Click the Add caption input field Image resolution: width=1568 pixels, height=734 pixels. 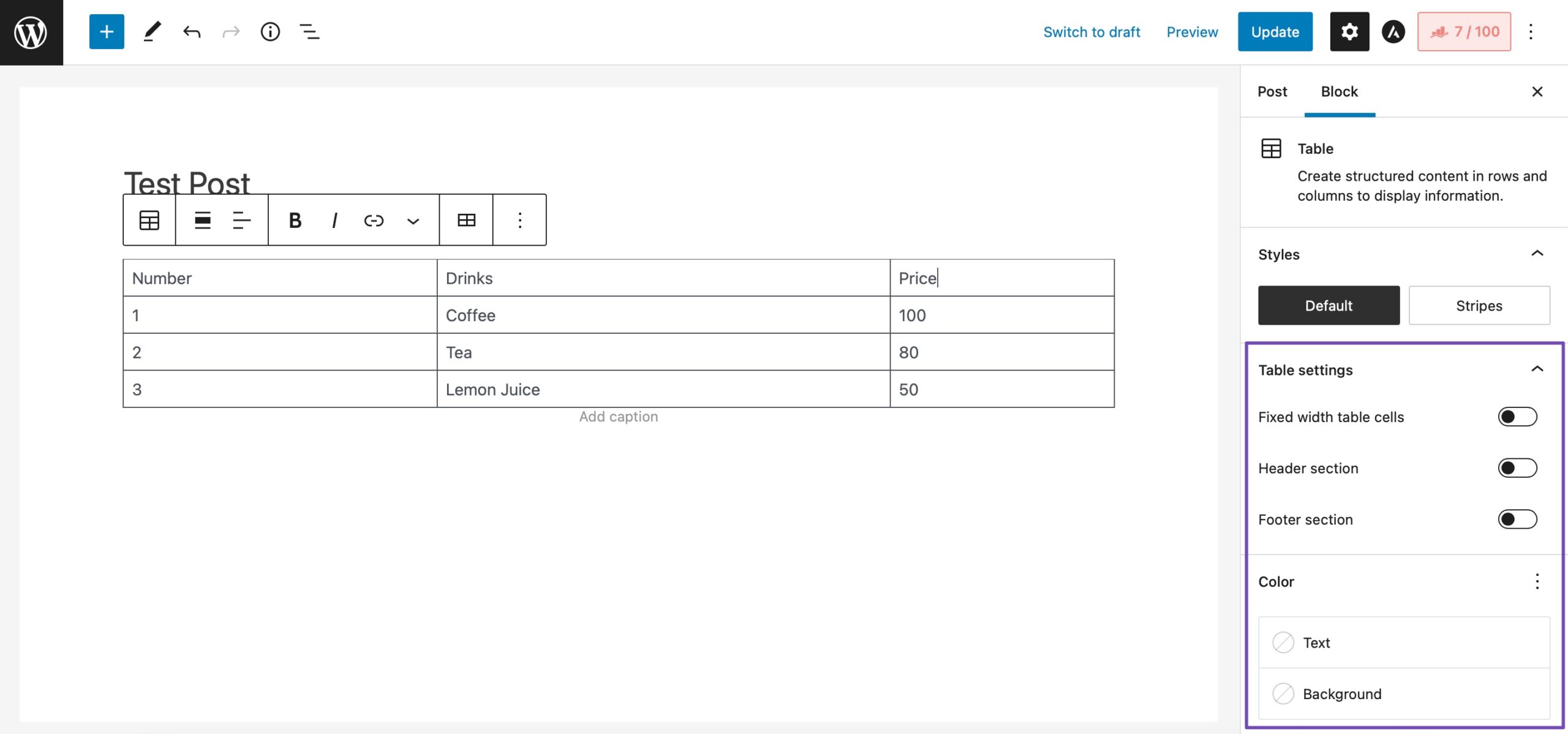click(x=618, y=416)
